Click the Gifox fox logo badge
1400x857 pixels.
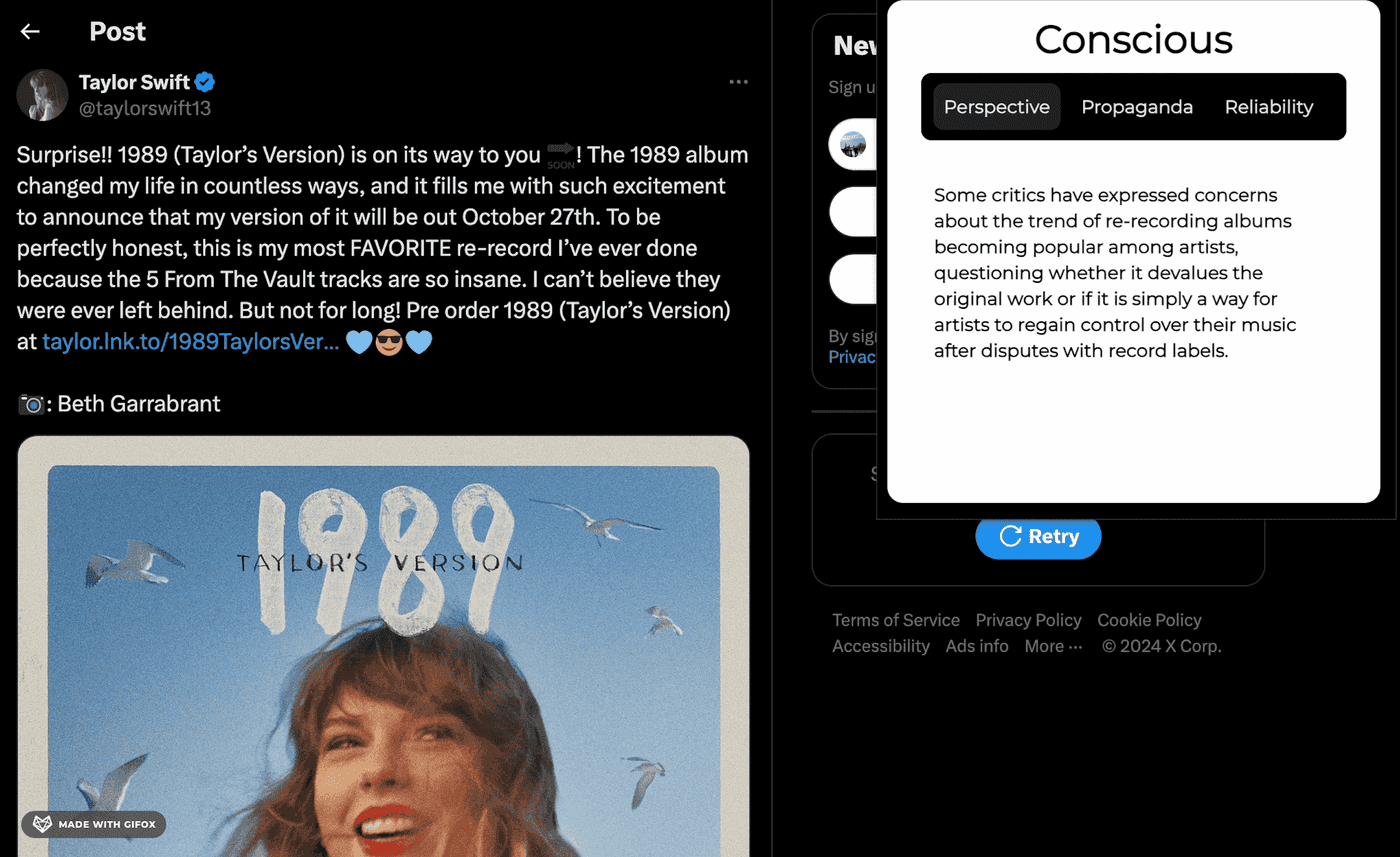coord(43,825)
